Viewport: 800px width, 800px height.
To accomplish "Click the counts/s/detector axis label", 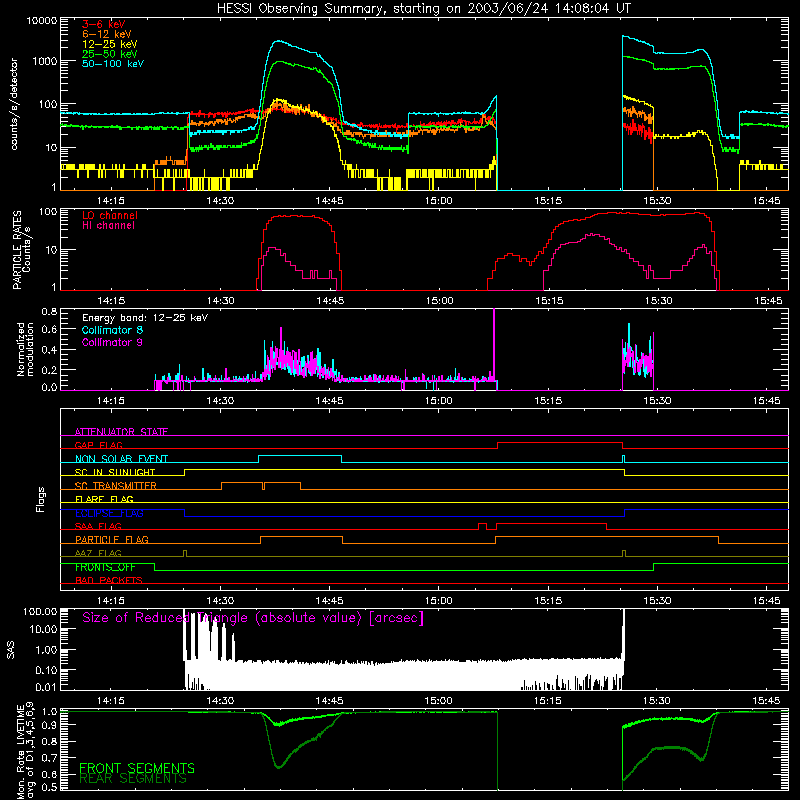I will click(14, 104).
